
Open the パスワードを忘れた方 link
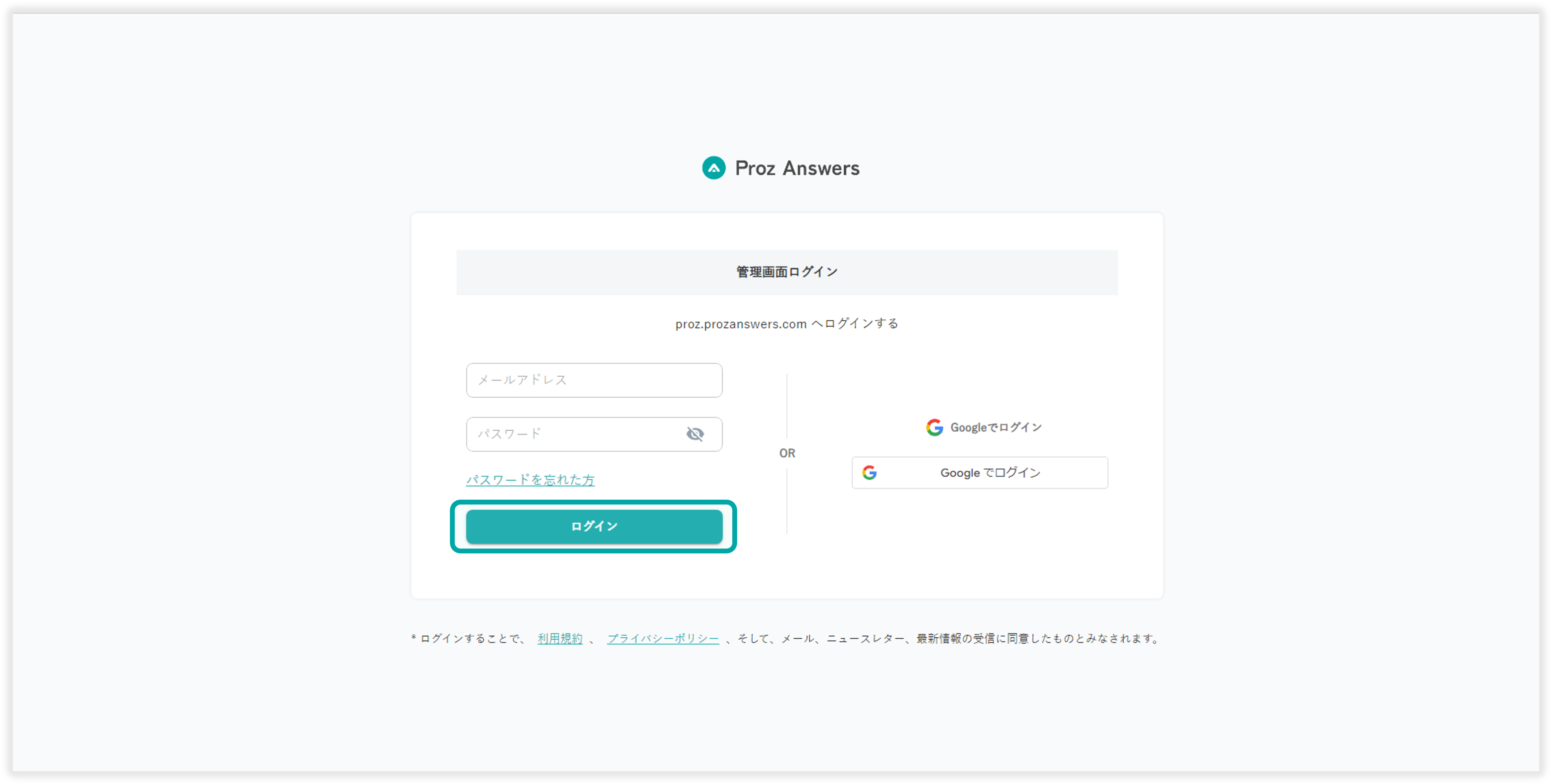click(x=530, y=480)
